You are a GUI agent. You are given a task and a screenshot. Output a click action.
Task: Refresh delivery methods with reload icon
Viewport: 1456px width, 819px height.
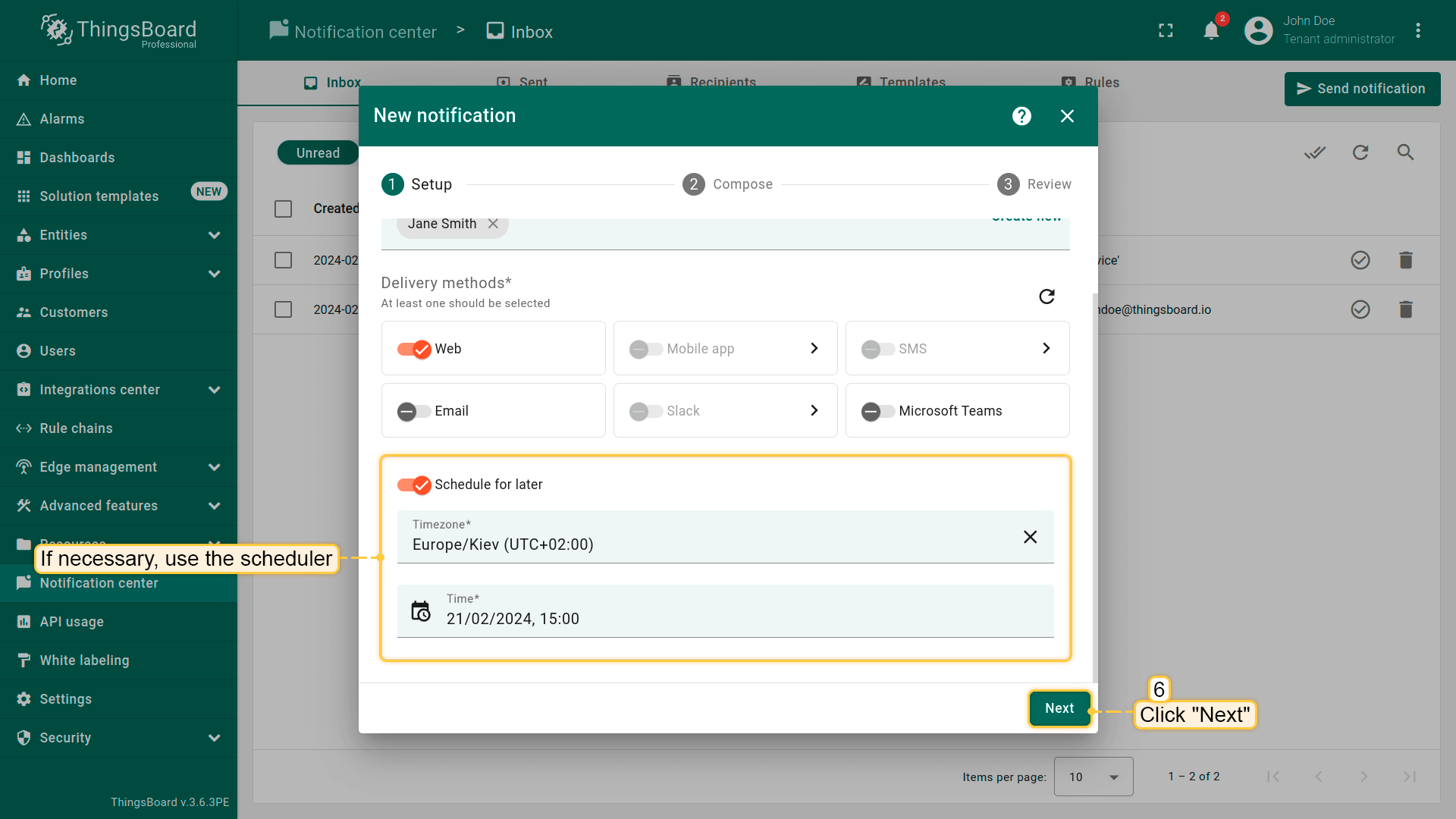coord(1046,297)
